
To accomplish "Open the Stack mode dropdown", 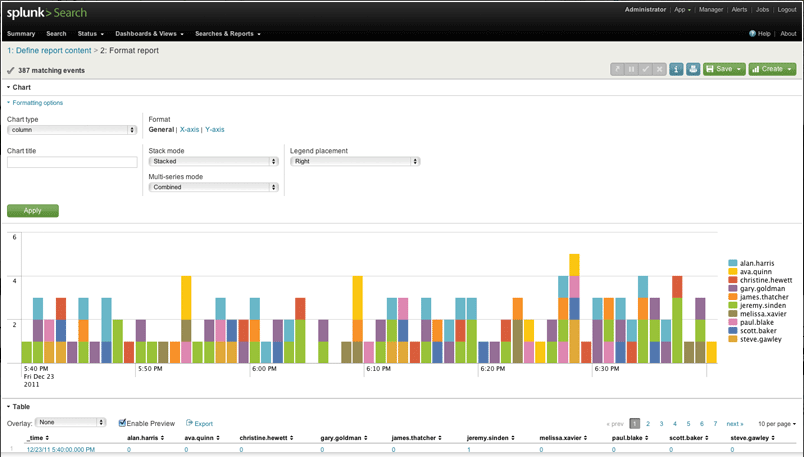I will tap(213, 161).
